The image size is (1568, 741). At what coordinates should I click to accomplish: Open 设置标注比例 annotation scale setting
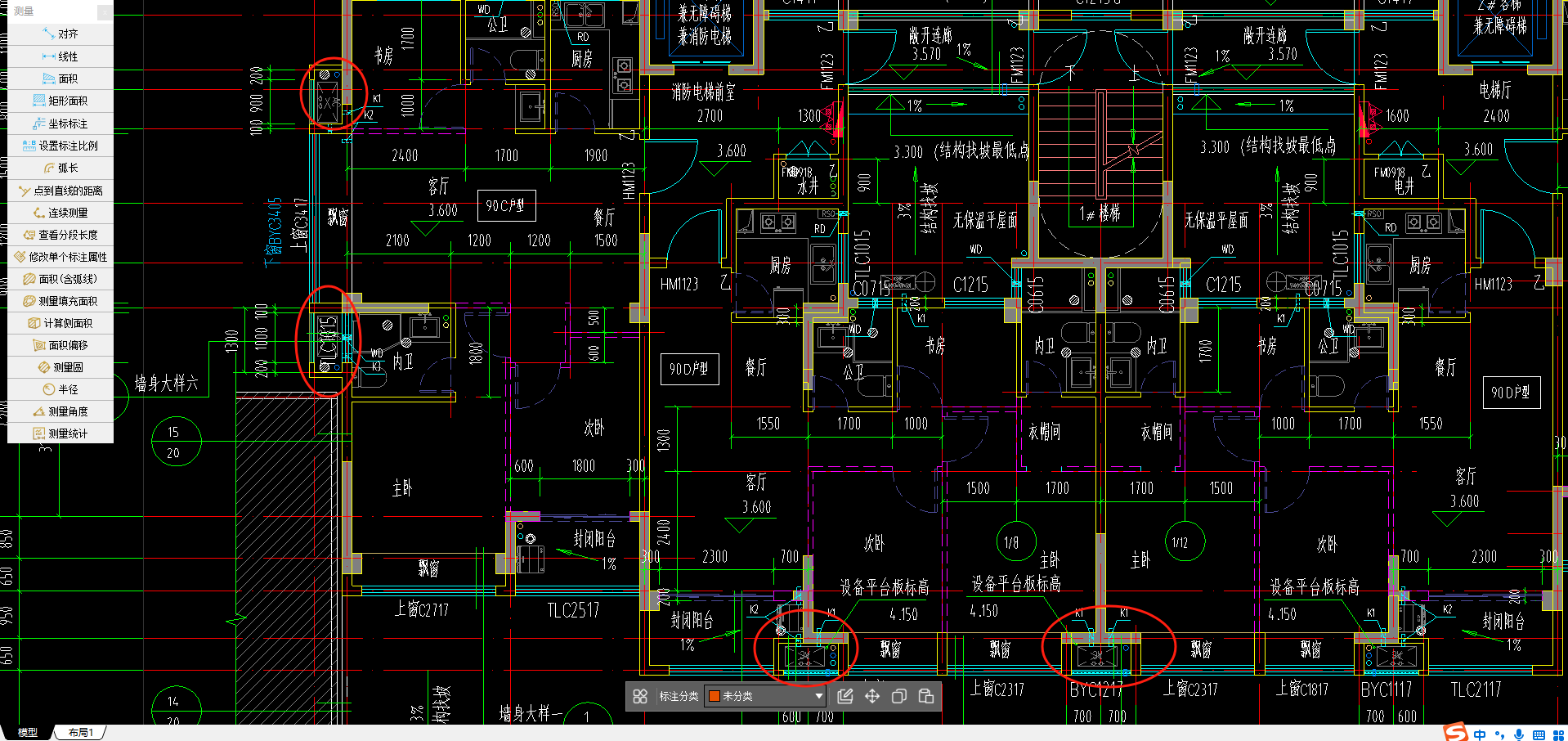click(60, 146)
